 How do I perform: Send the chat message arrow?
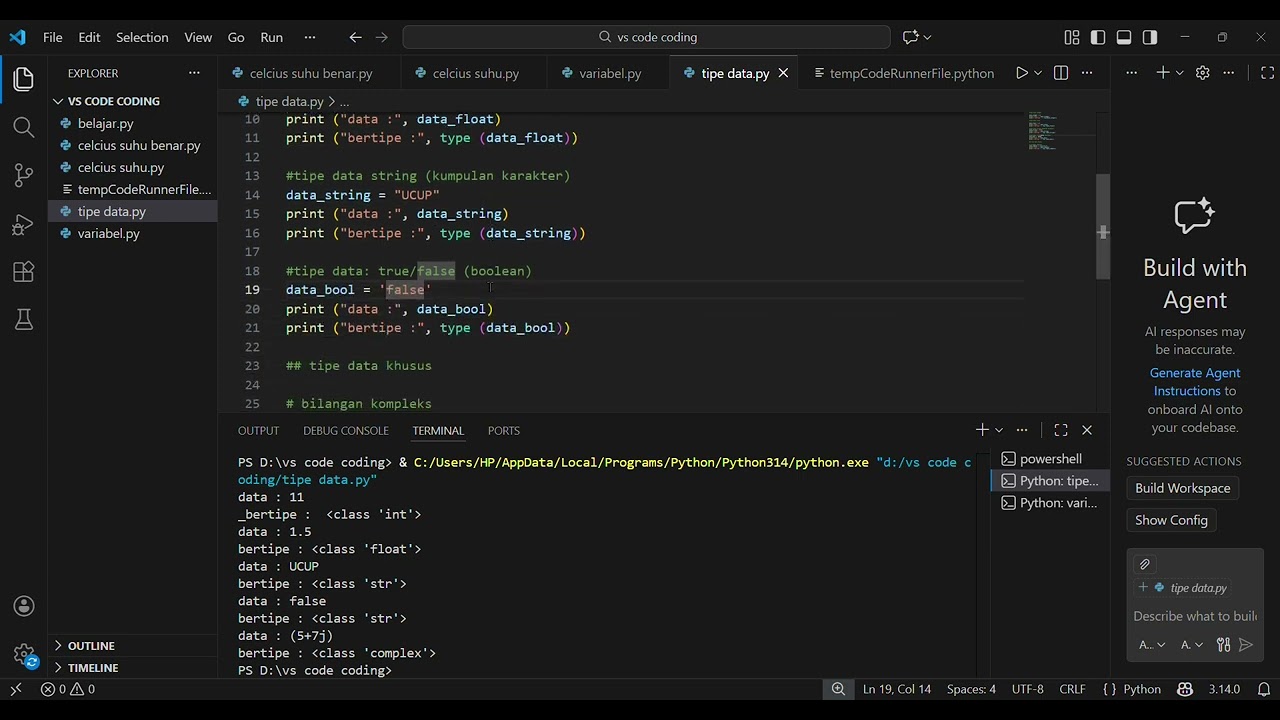(1246, 645)
